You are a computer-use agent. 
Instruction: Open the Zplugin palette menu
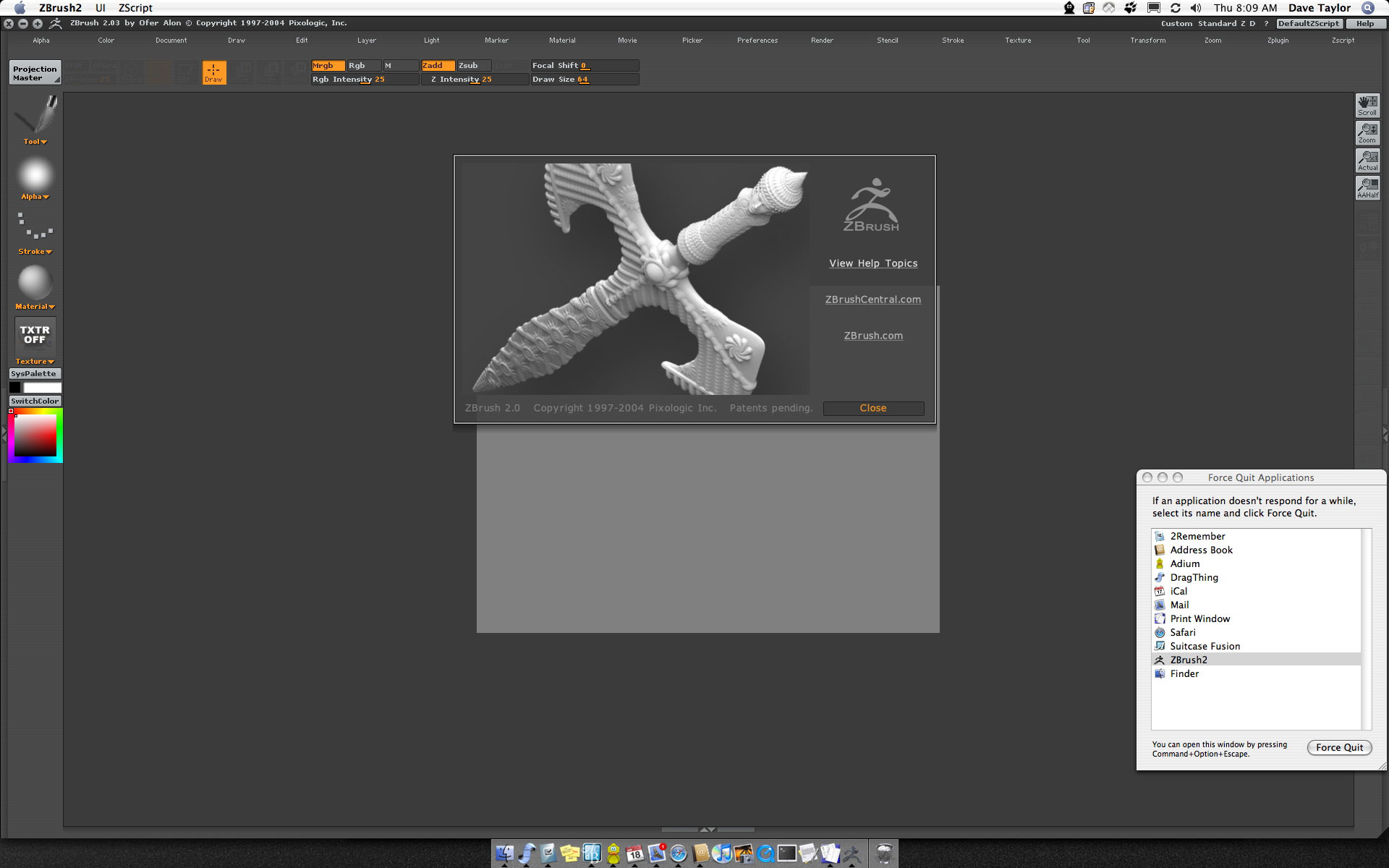1278,41
